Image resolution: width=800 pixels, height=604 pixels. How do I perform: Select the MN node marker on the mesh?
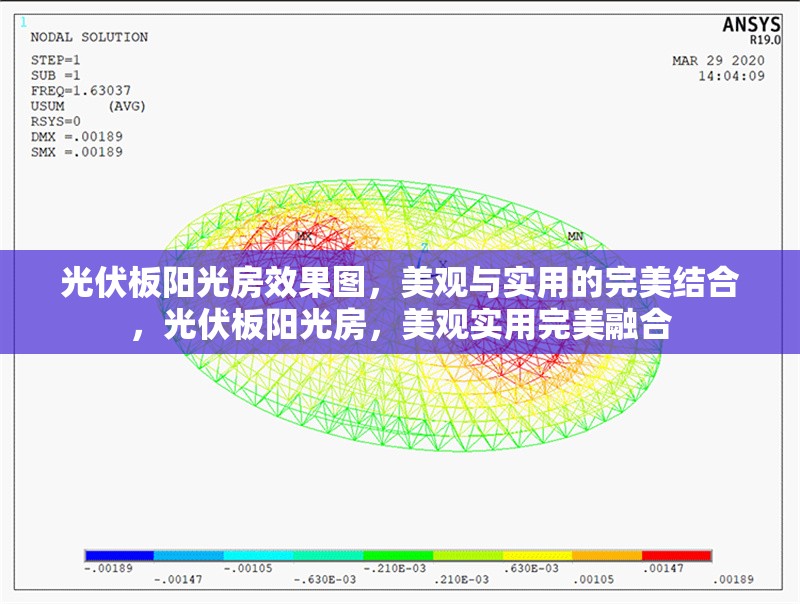pos(573,237)
